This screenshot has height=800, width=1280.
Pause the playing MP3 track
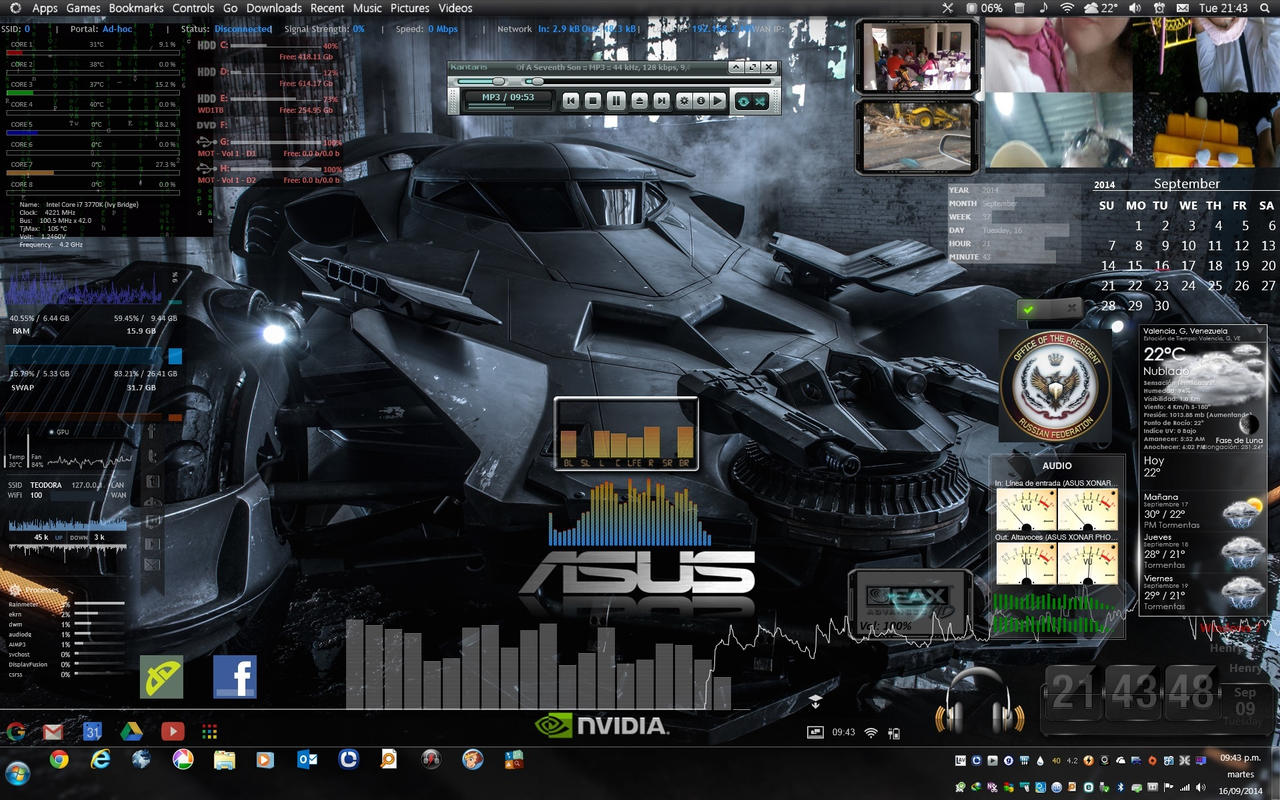click(x=616, y=101)
